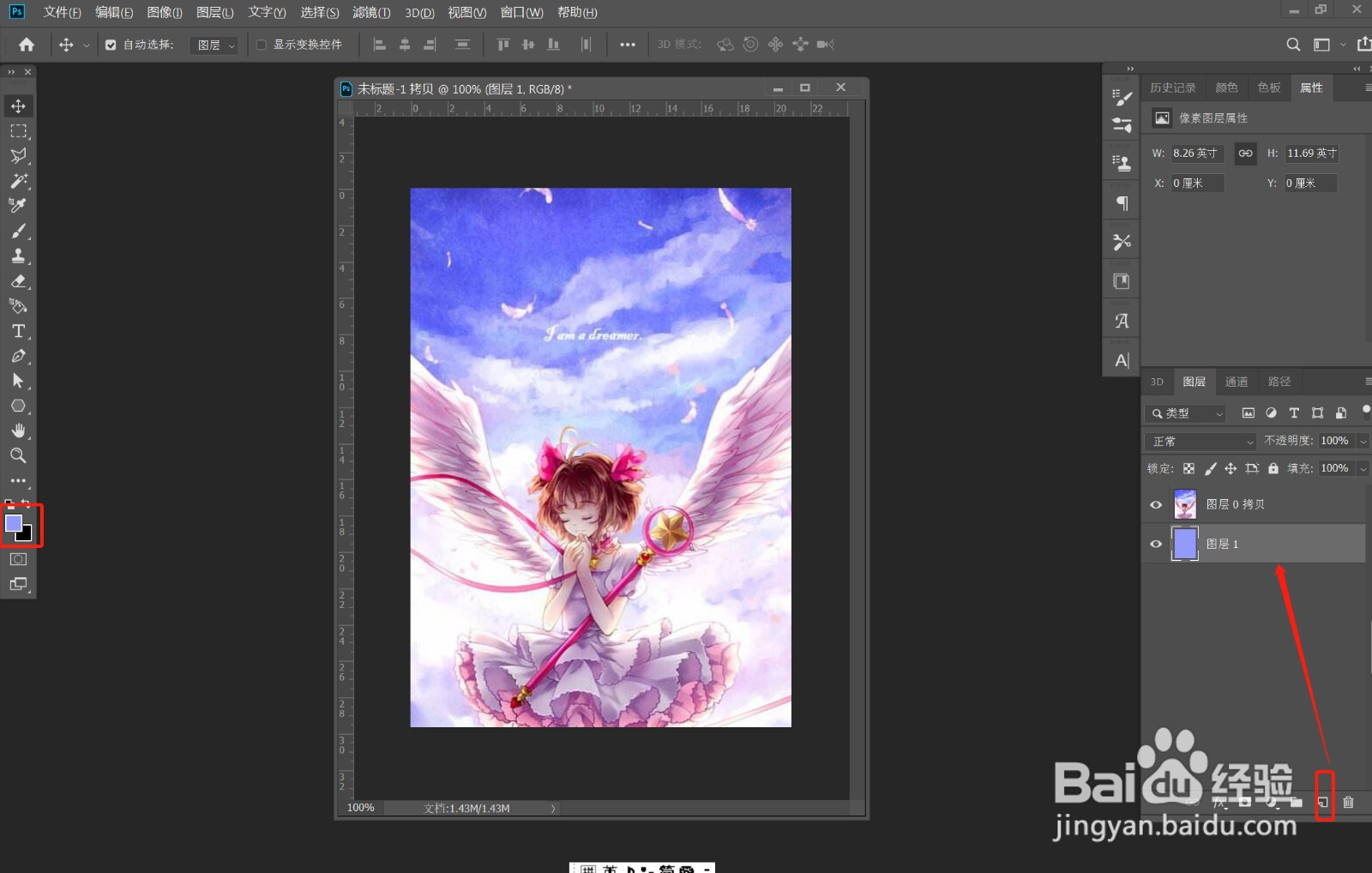
Task: Switch to the 路径 tab
Action: (x=1279, y=382)
